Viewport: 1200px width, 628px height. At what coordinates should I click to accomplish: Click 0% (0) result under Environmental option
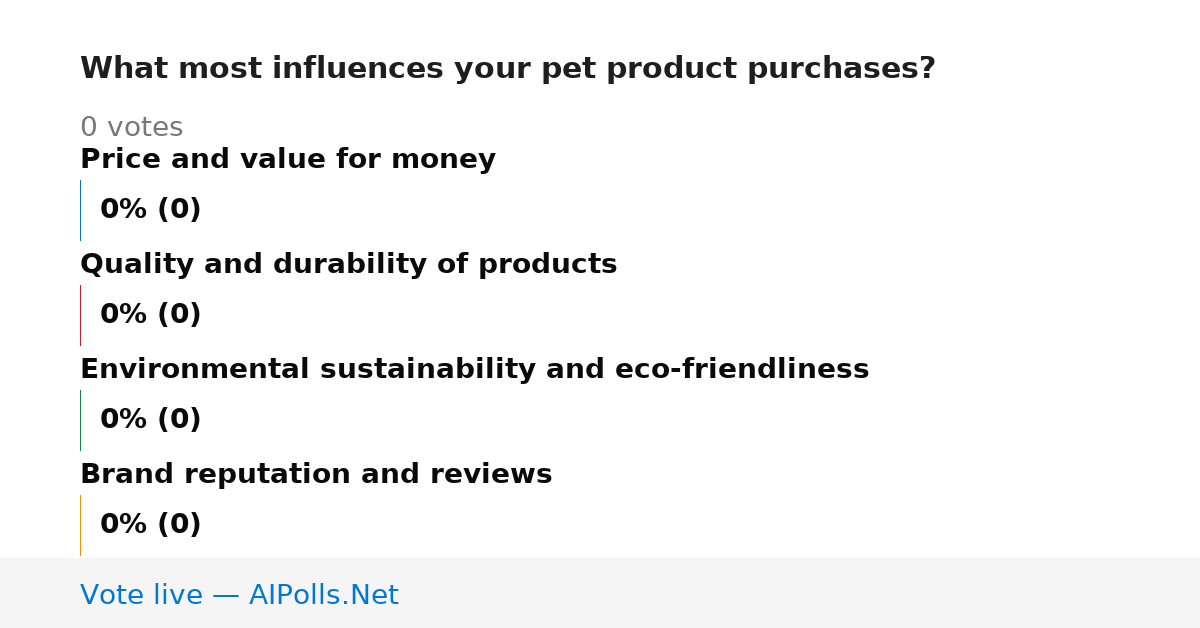point(150,420)
